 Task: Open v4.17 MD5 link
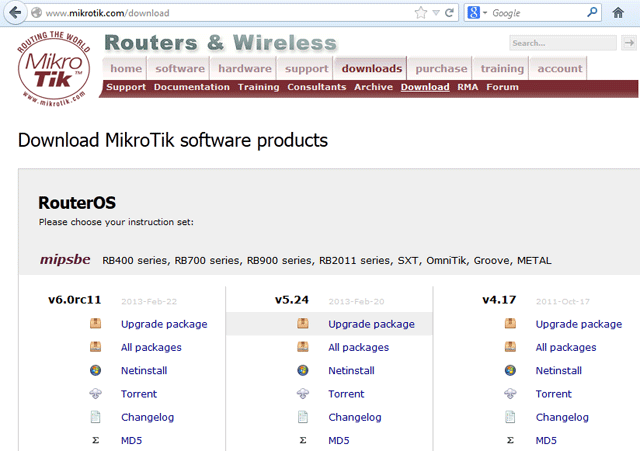point(546,440)
